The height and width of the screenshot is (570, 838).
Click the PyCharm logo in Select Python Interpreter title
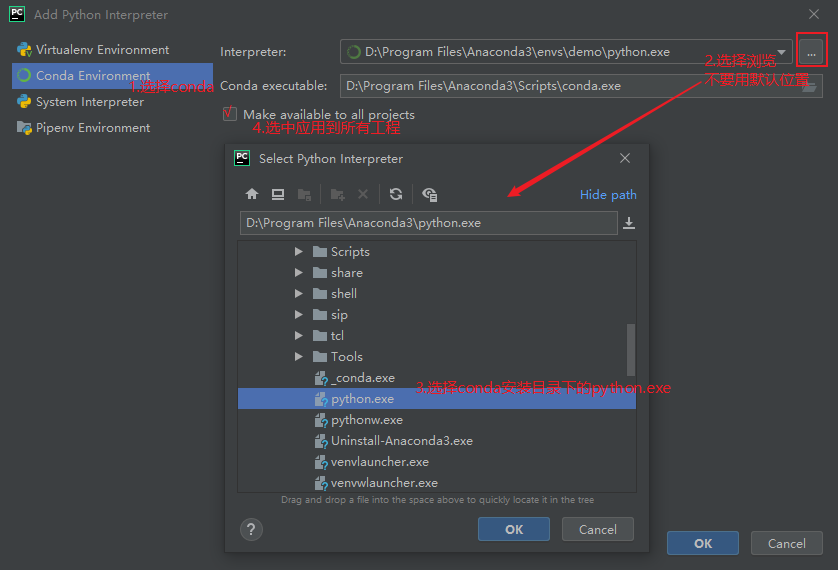click(242, 158)
